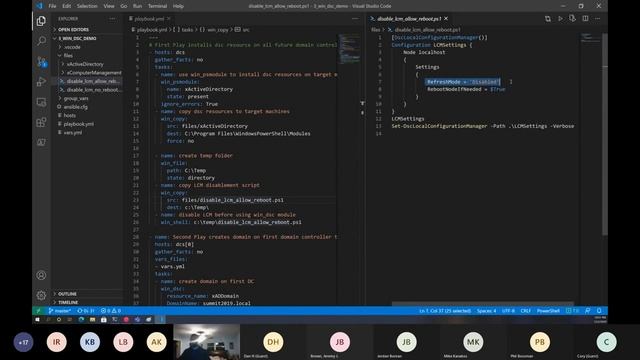Image resolution: width=640 pixels, height=360 pixels.
Task: Open the Search view in activity bar
Action: click(x=41, y=41)
